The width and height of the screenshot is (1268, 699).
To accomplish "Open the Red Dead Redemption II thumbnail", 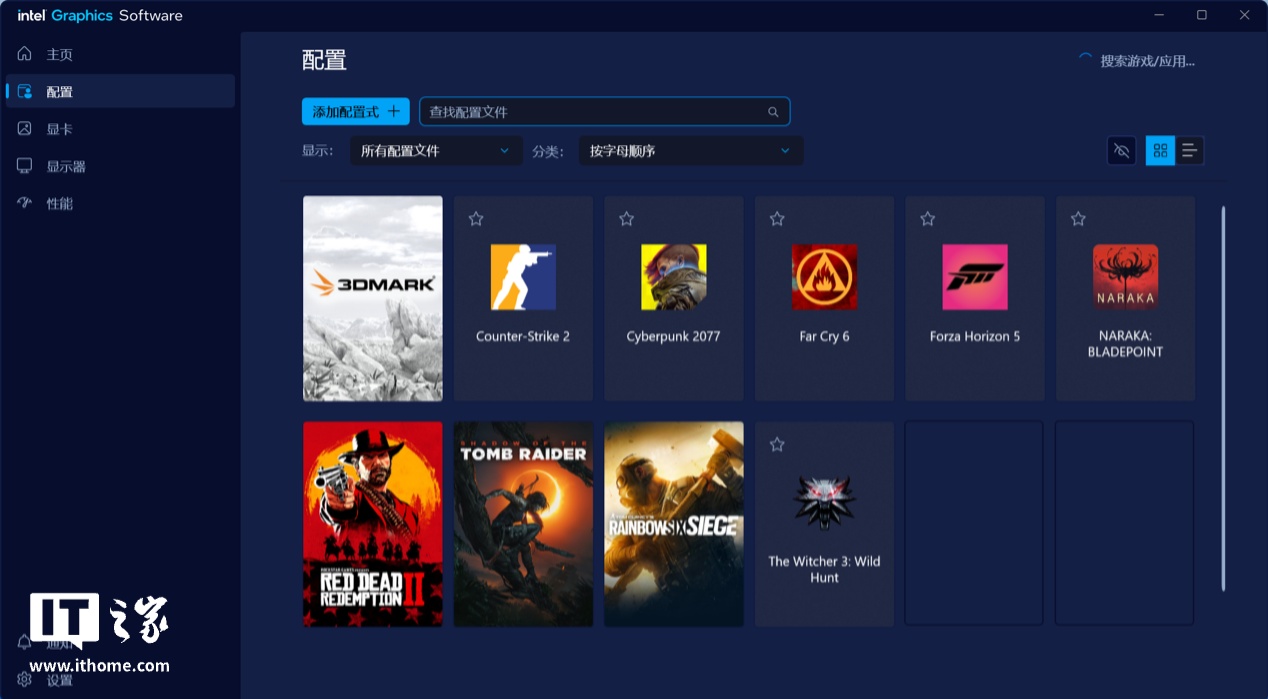I will (x=373, y=524).
